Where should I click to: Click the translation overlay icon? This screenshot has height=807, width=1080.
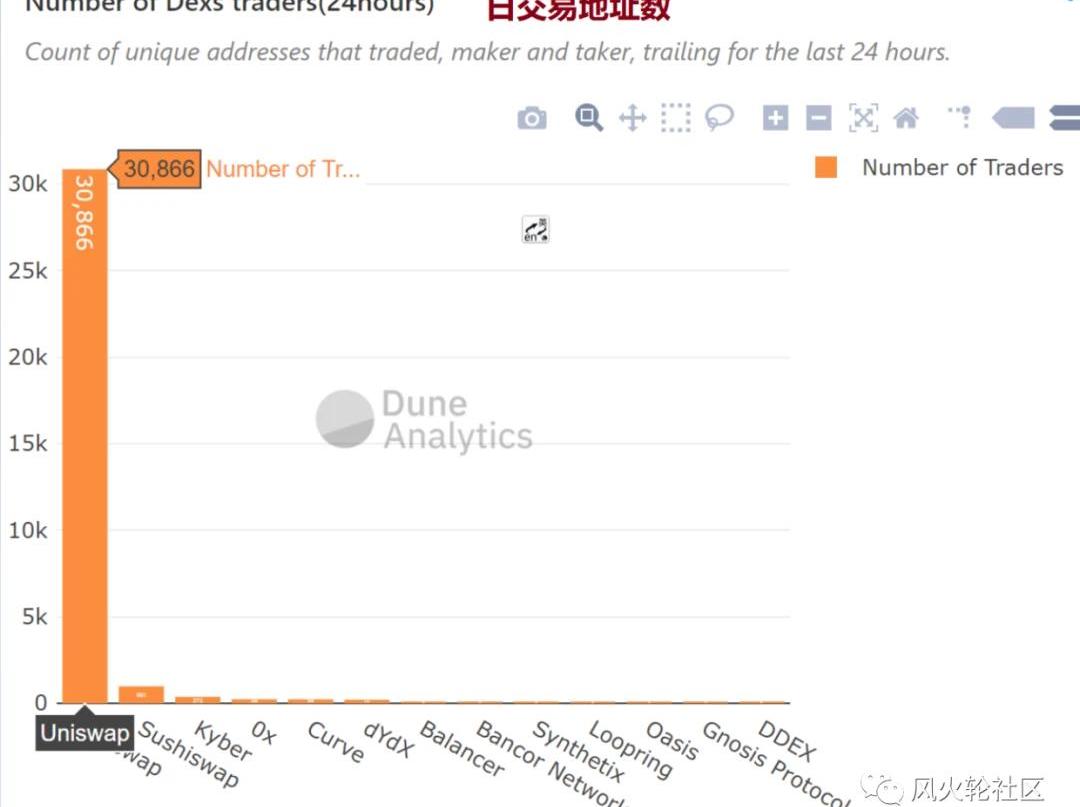[x=535, y=230]
